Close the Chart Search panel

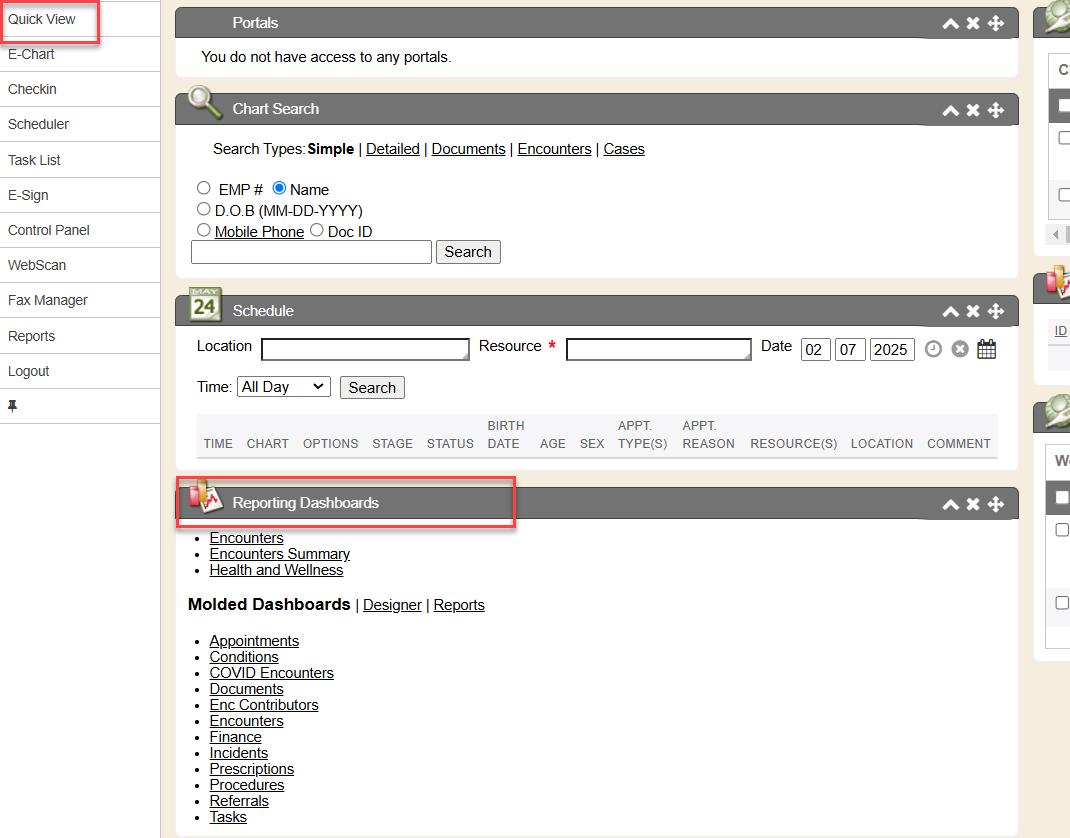(973, 109)
